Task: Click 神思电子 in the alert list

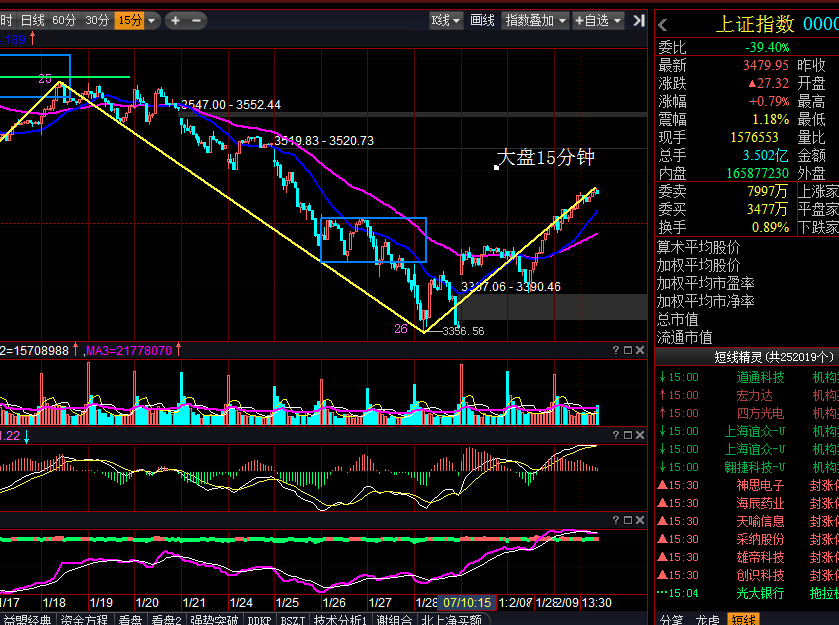Action: [x=760, y=485]
